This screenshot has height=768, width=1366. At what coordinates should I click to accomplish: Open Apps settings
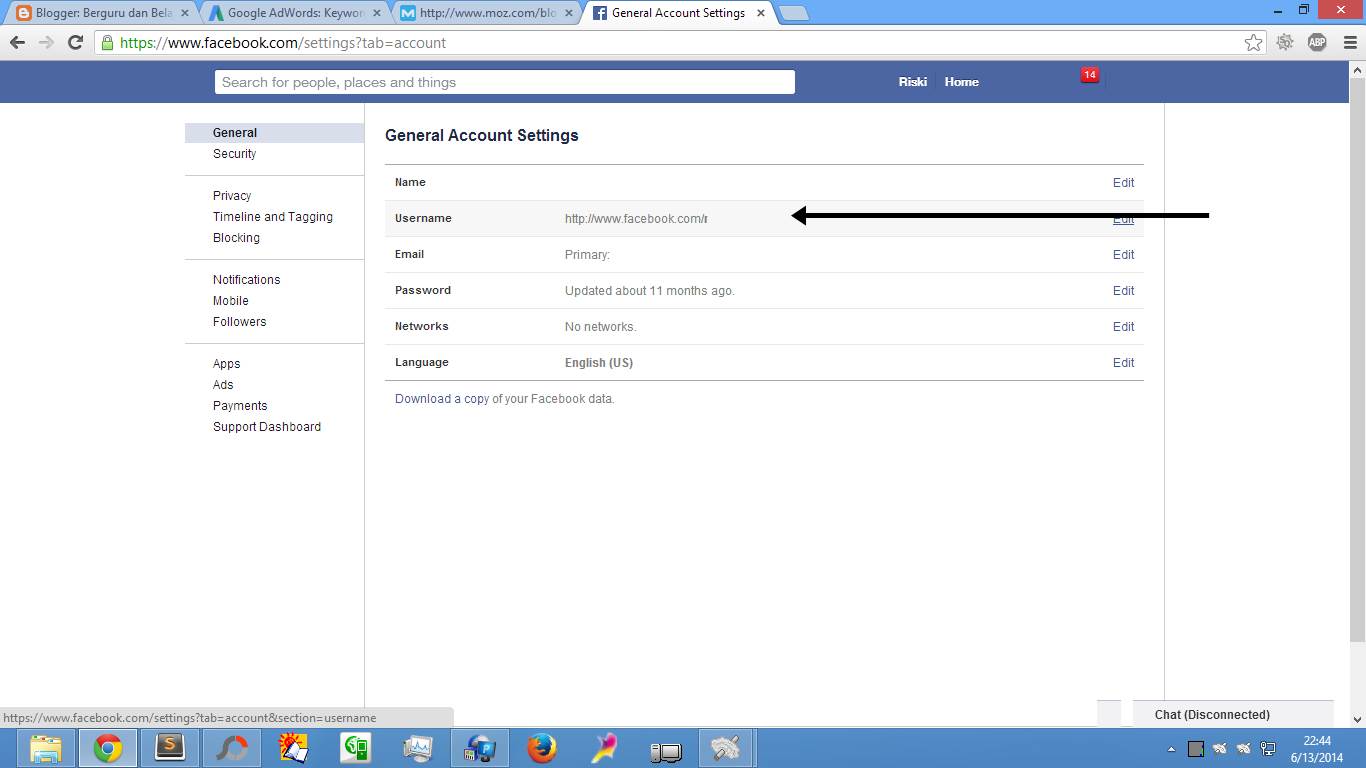pyautogui.click(x=226, y=364)
